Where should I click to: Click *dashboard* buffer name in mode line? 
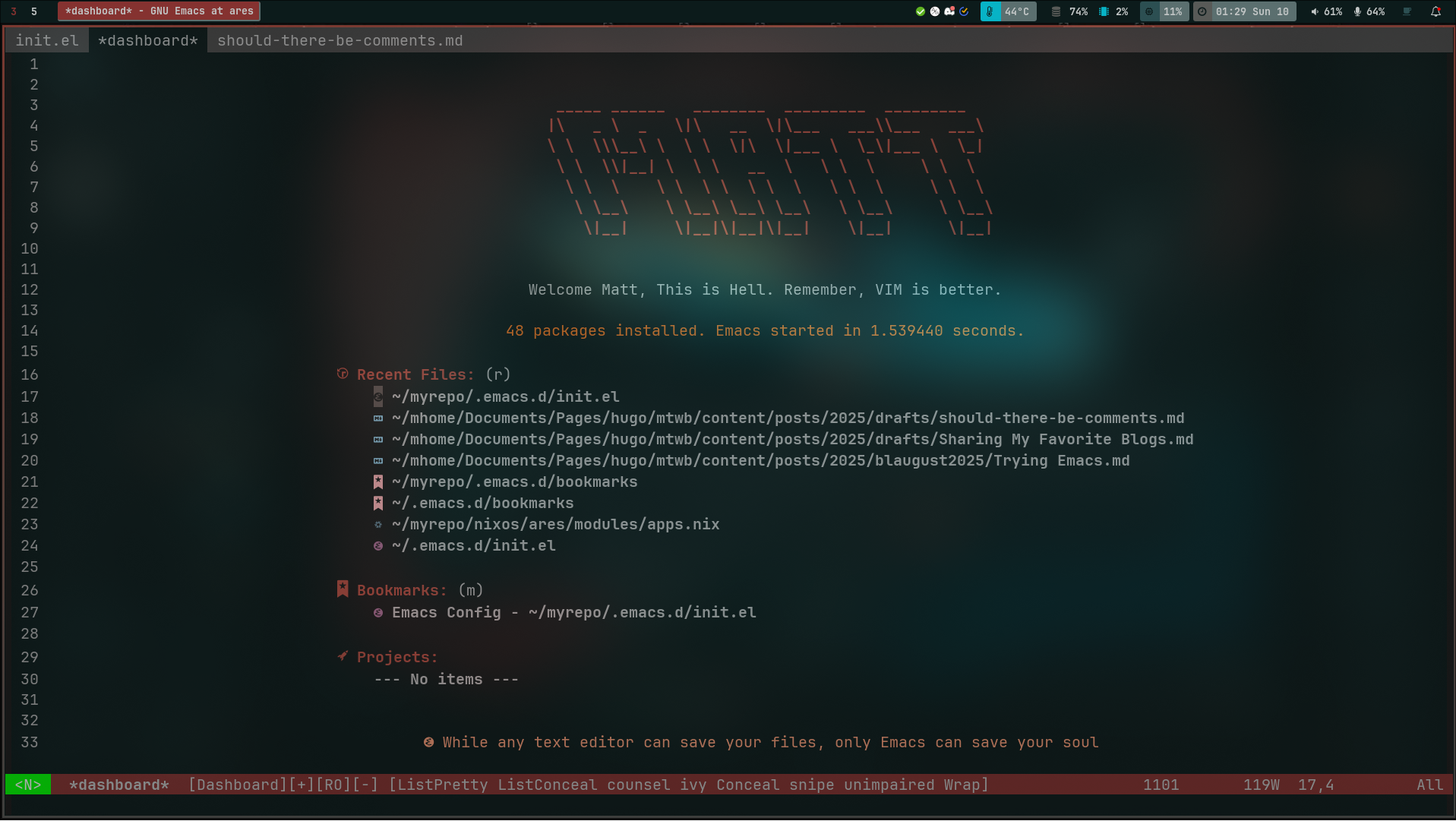[119, 785]
